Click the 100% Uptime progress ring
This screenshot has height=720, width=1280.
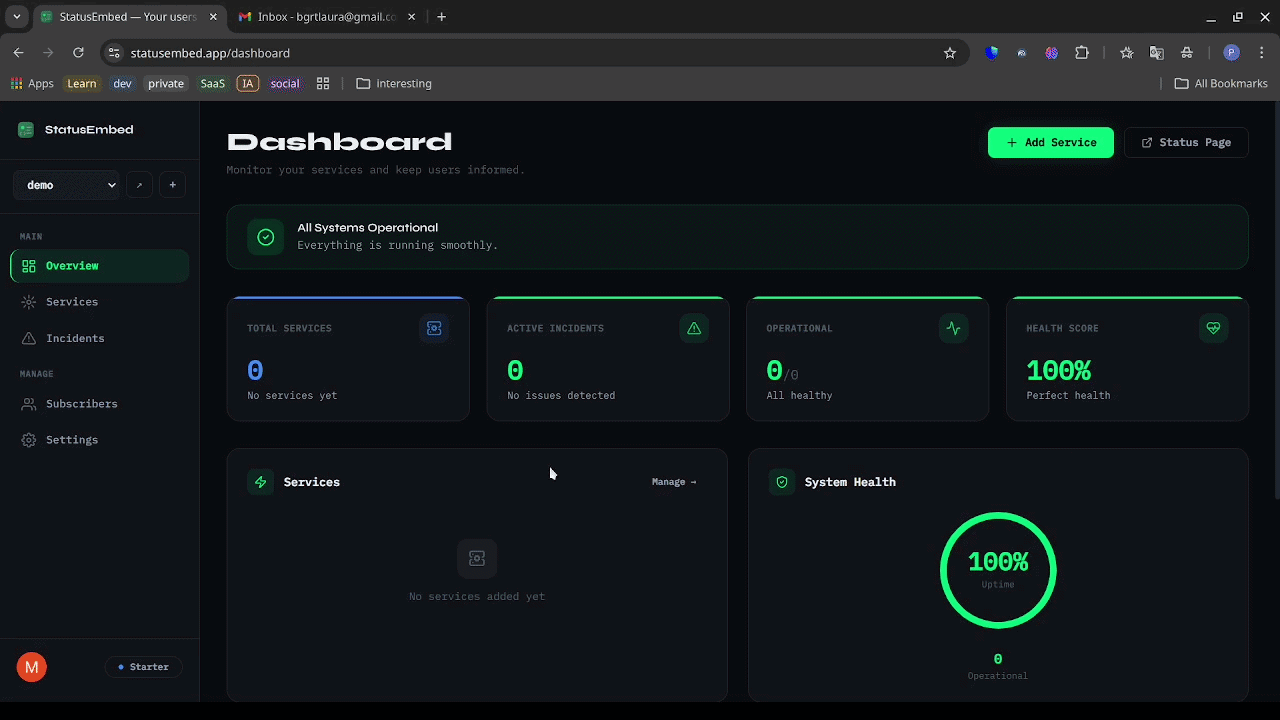tap(997, 570)
